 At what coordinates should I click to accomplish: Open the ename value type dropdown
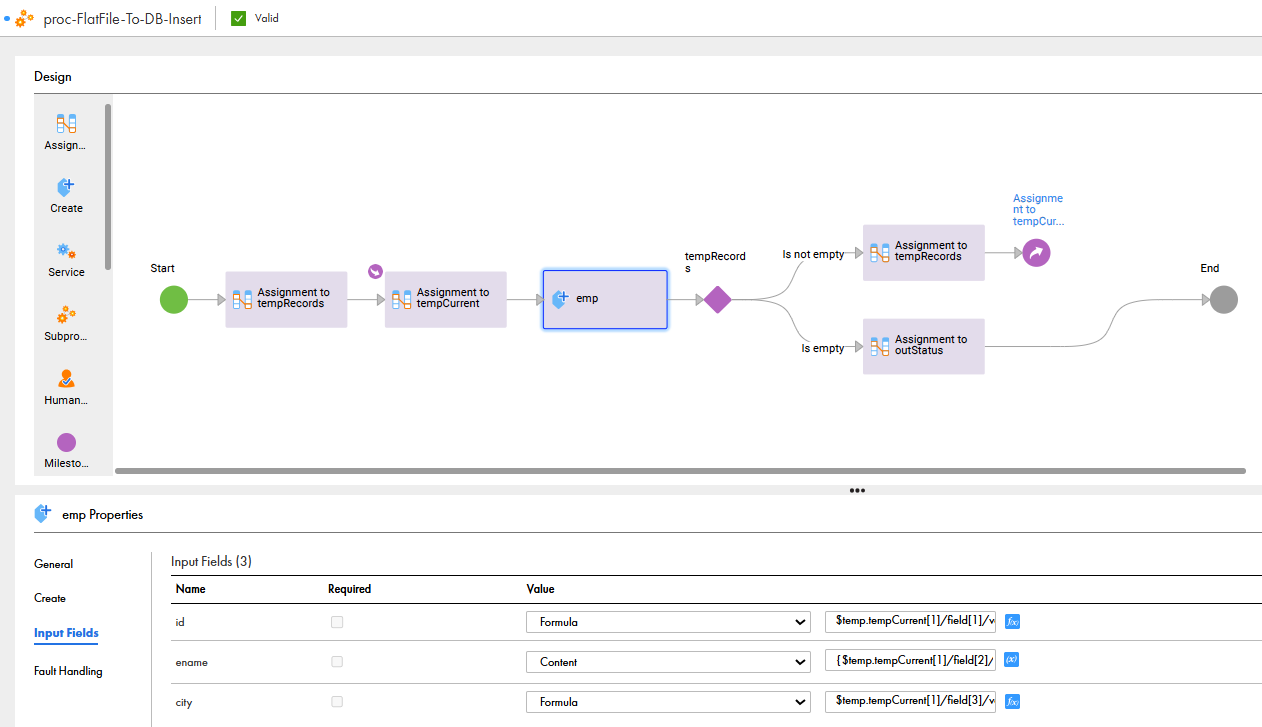[x=668, y=662]
